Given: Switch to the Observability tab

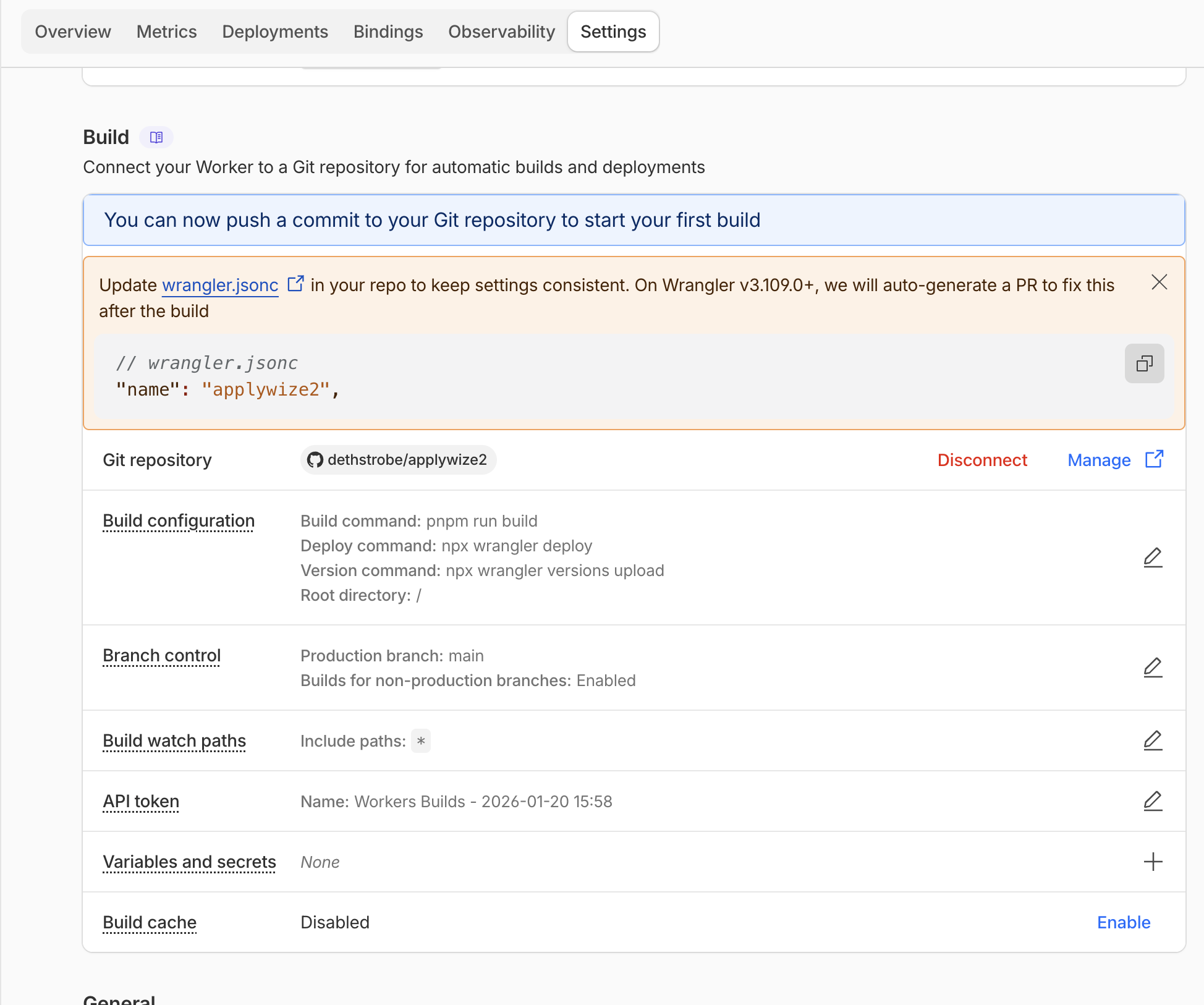Looking at the screenshot, I should coord(501,32).
